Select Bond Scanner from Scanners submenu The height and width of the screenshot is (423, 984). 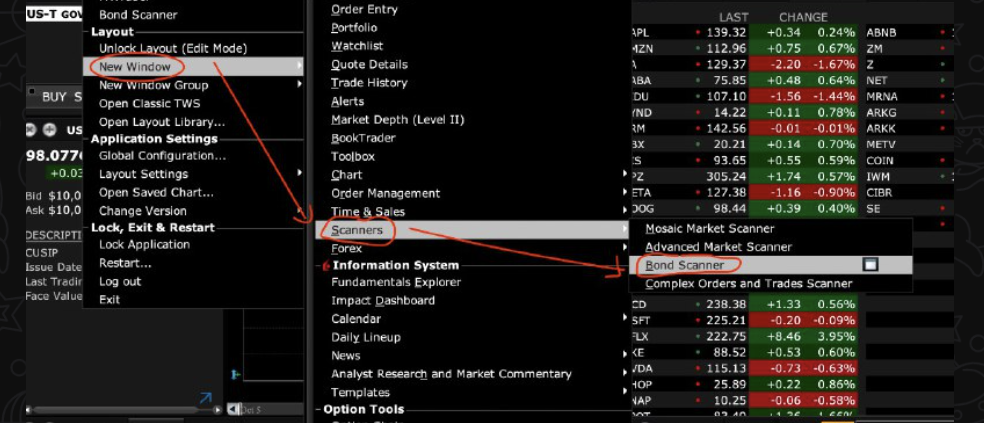click(x=685, y=265)
